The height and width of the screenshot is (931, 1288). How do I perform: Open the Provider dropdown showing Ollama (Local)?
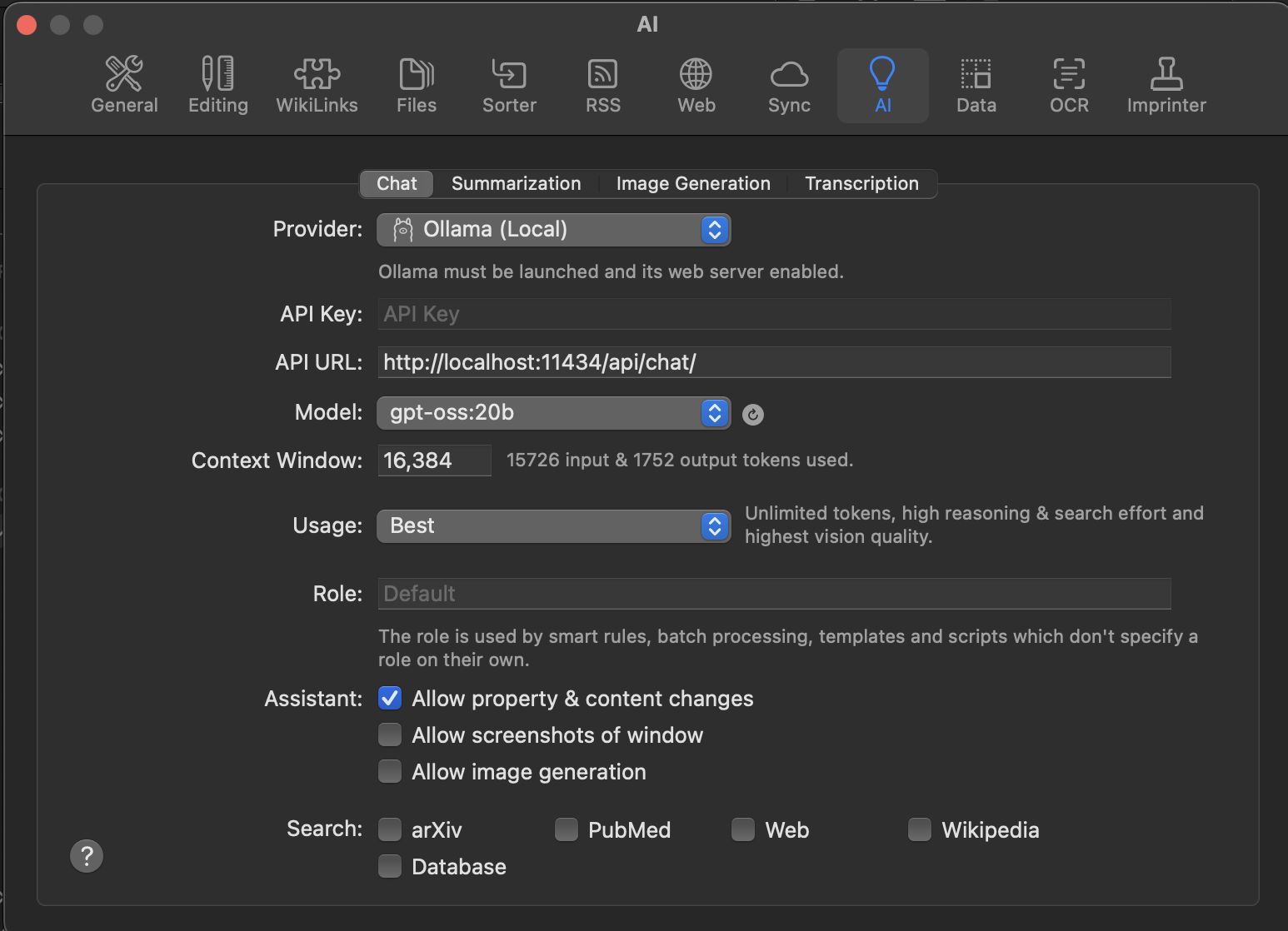[x=553, y=230]
